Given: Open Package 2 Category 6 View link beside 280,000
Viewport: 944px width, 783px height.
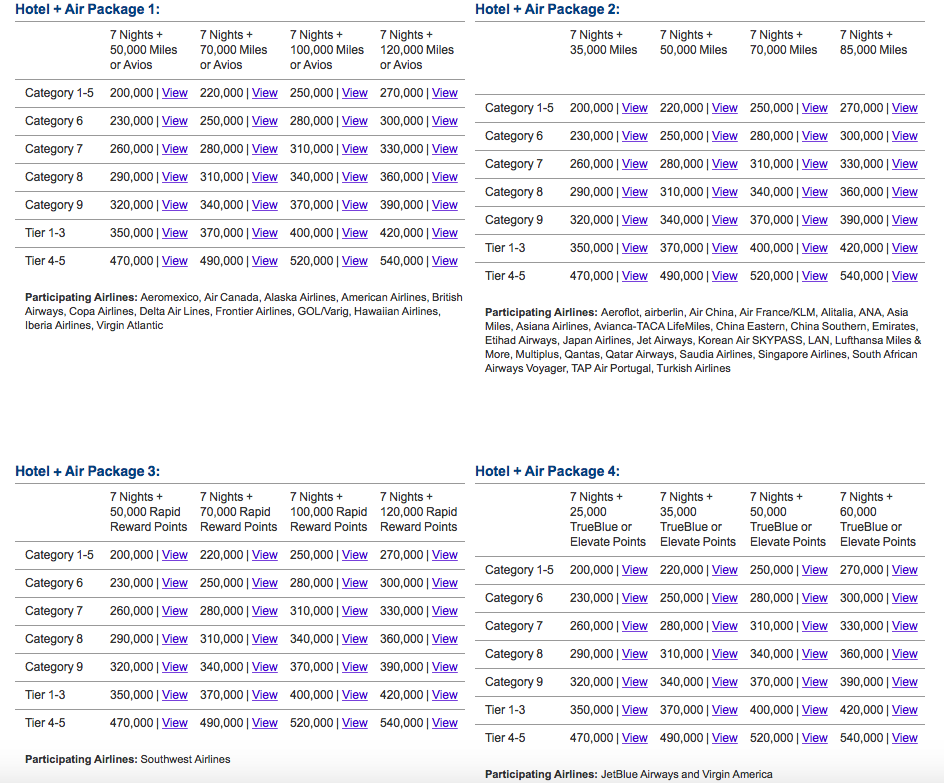Looking at the screenshot, I should (815, 136).
